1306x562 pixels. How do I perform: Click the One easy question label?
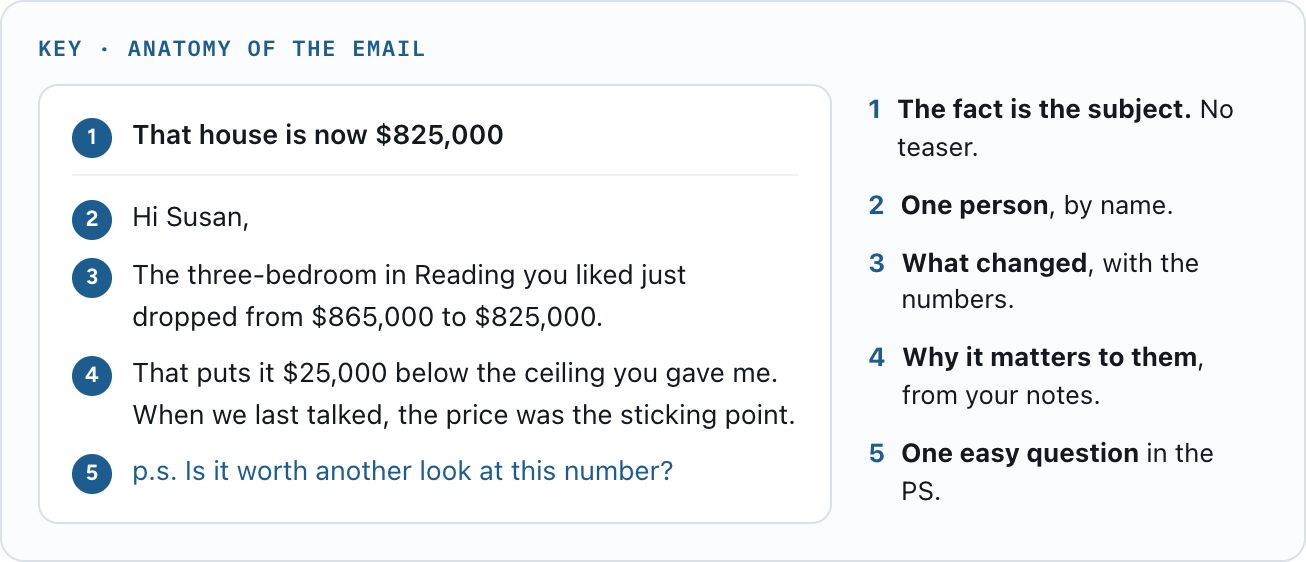click(1020, 454)
